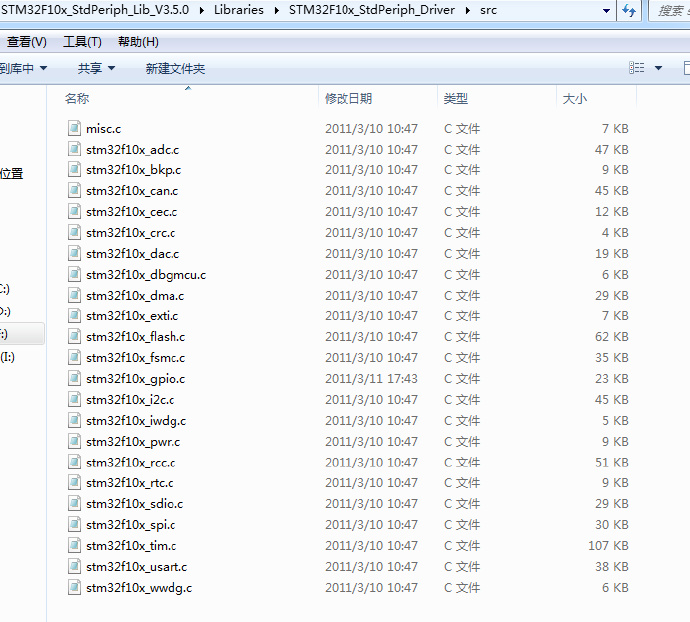Click the stm32f10x_dac.c file icon
This screenshot has height=622, width=690.
(x=74, y=254)
